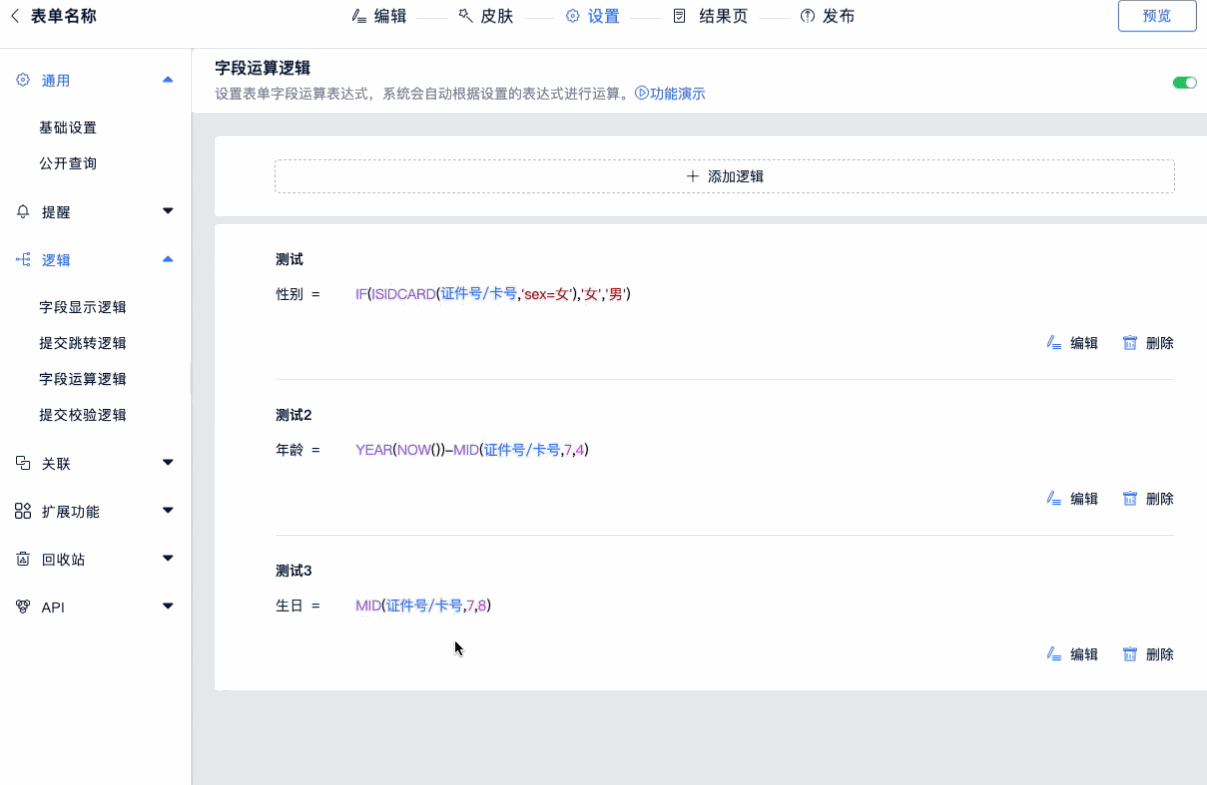Click the delete trash icon for 测试3
The image size is (1207, 785).
[x=1130, y=655]
